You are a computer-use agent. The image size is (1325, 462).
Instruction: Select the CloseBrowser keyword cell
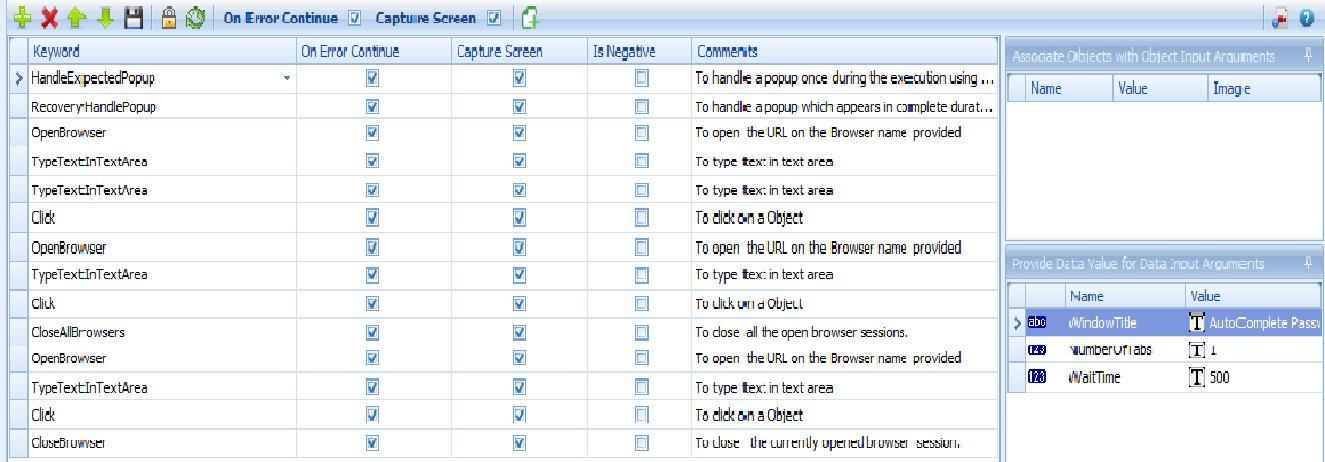tap(160, 441)
